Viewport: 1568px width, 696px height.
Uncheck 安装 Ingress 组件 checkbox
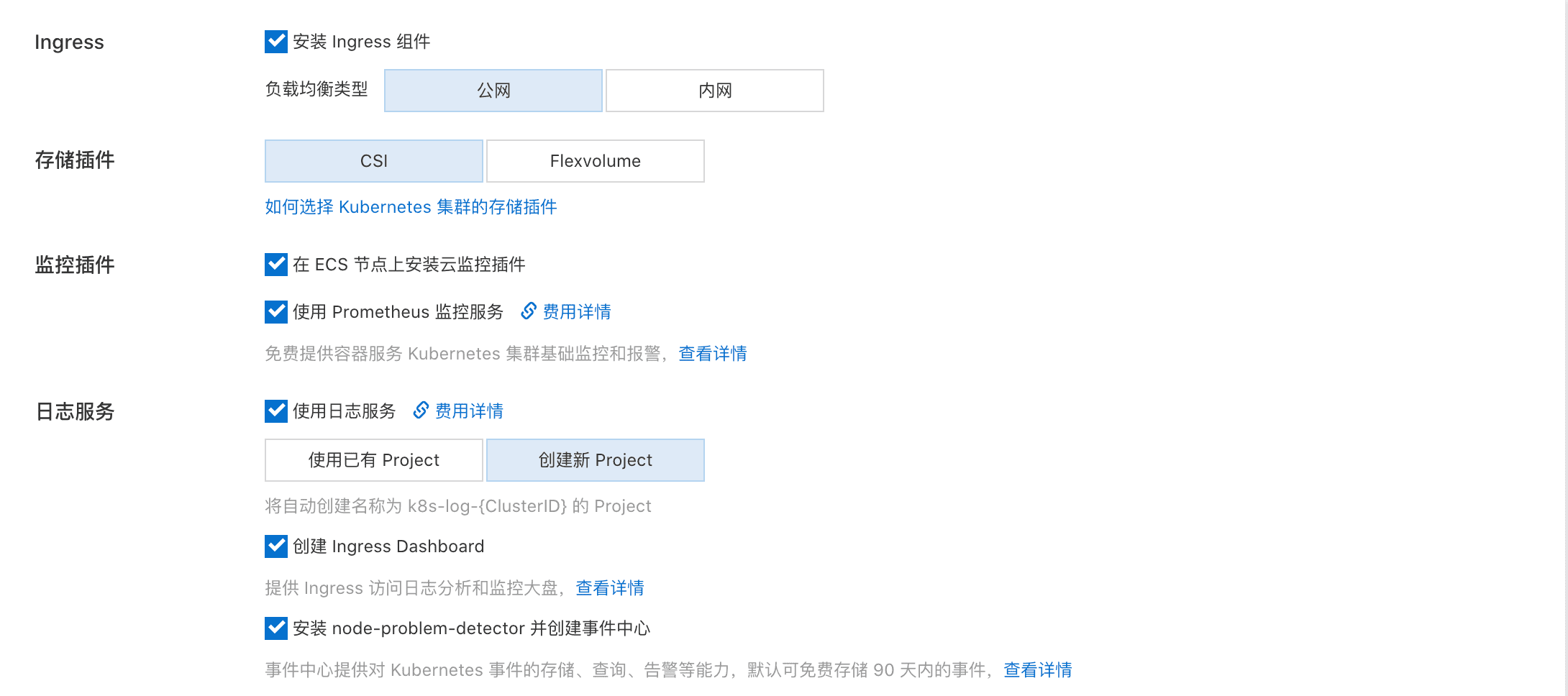click(276, 42)
